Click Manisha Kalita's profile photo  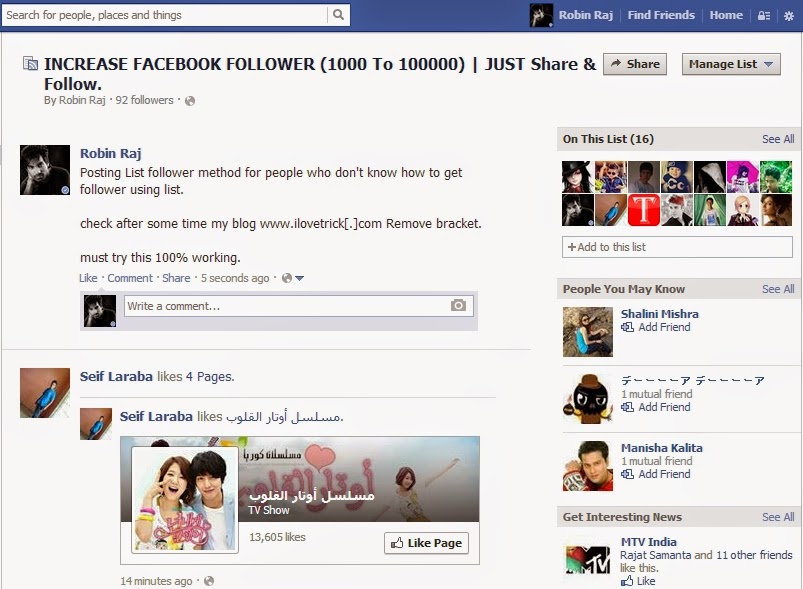click(x=588, y=466)
